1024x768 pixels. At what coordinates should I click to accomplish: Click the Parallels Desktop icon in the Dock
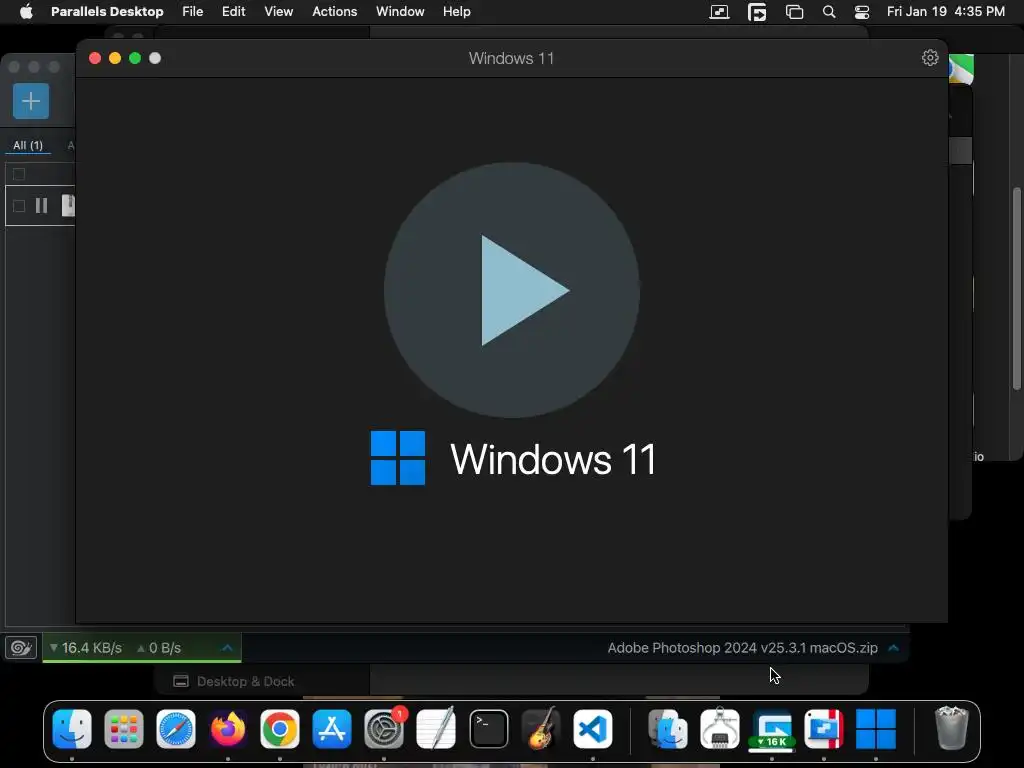824,729
